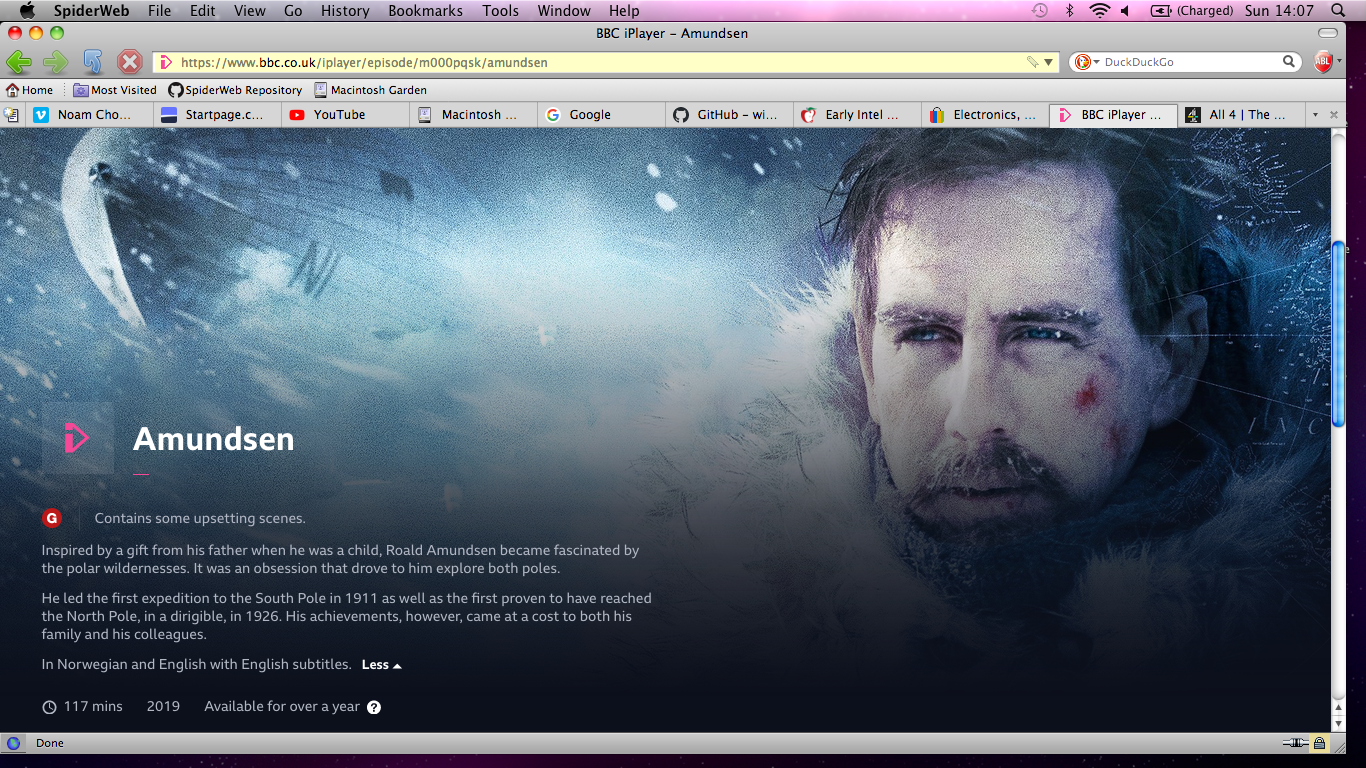Open the URL history dropdown arrow

(1048, 62)
